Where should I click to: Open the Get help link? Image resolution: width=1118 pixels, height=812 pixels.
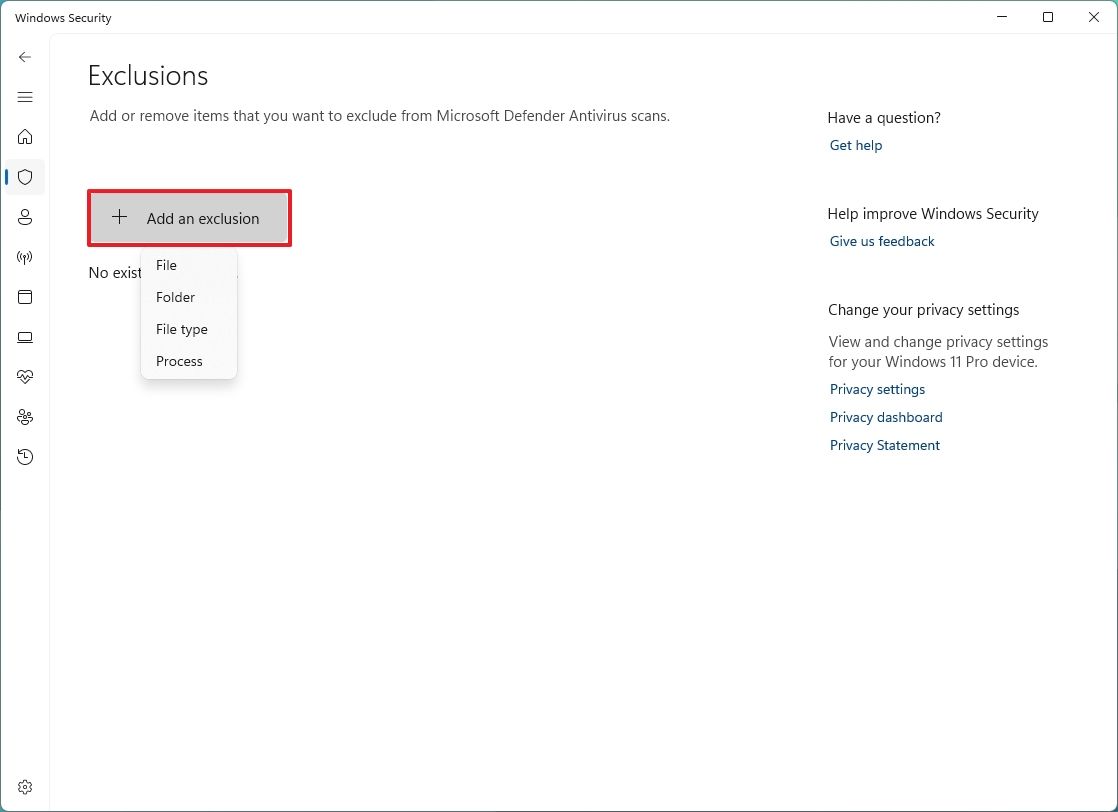pos(856,145)
